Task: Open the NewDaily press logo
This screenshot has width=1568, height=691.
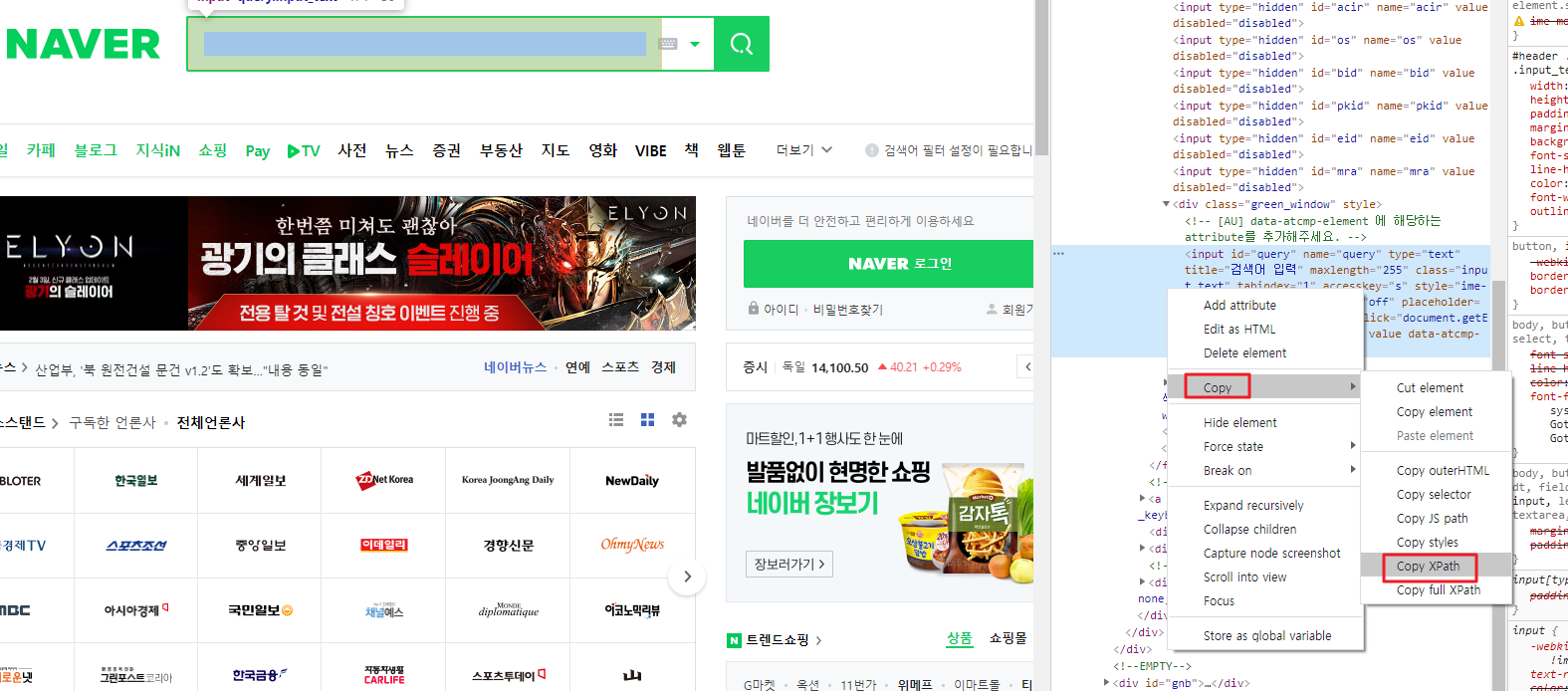Action: [632, 481]
